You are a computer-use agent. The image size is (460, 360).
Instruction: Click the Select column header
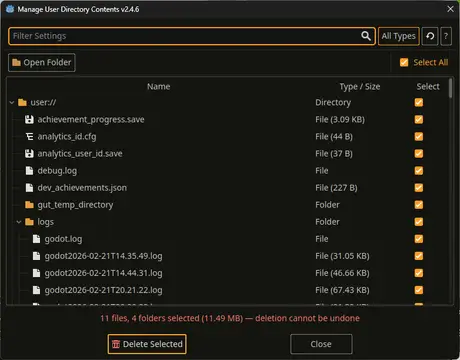pos(428,86)
